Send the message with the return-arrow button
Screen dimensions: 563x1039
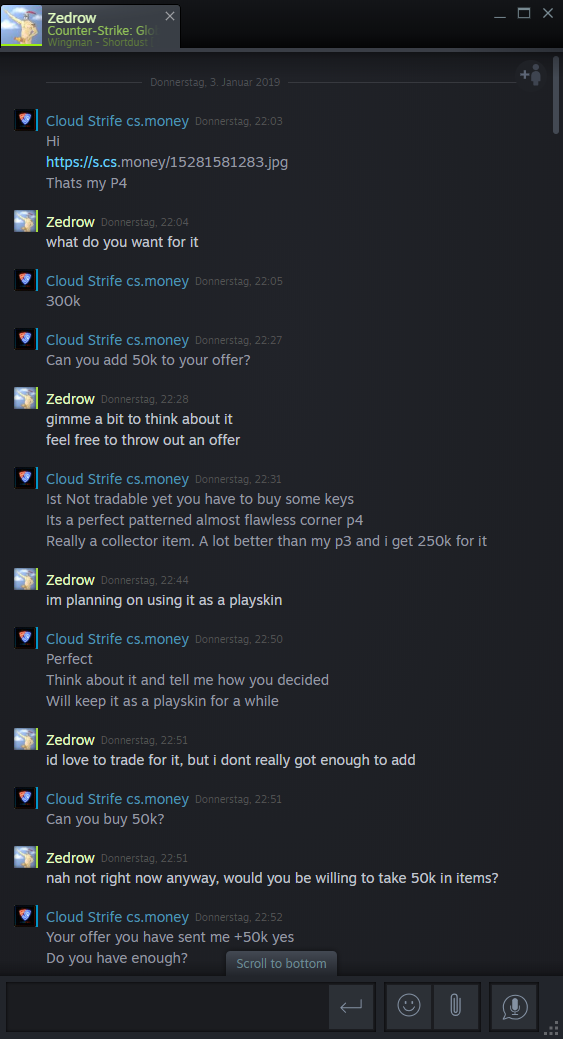tap(351, 1006)
